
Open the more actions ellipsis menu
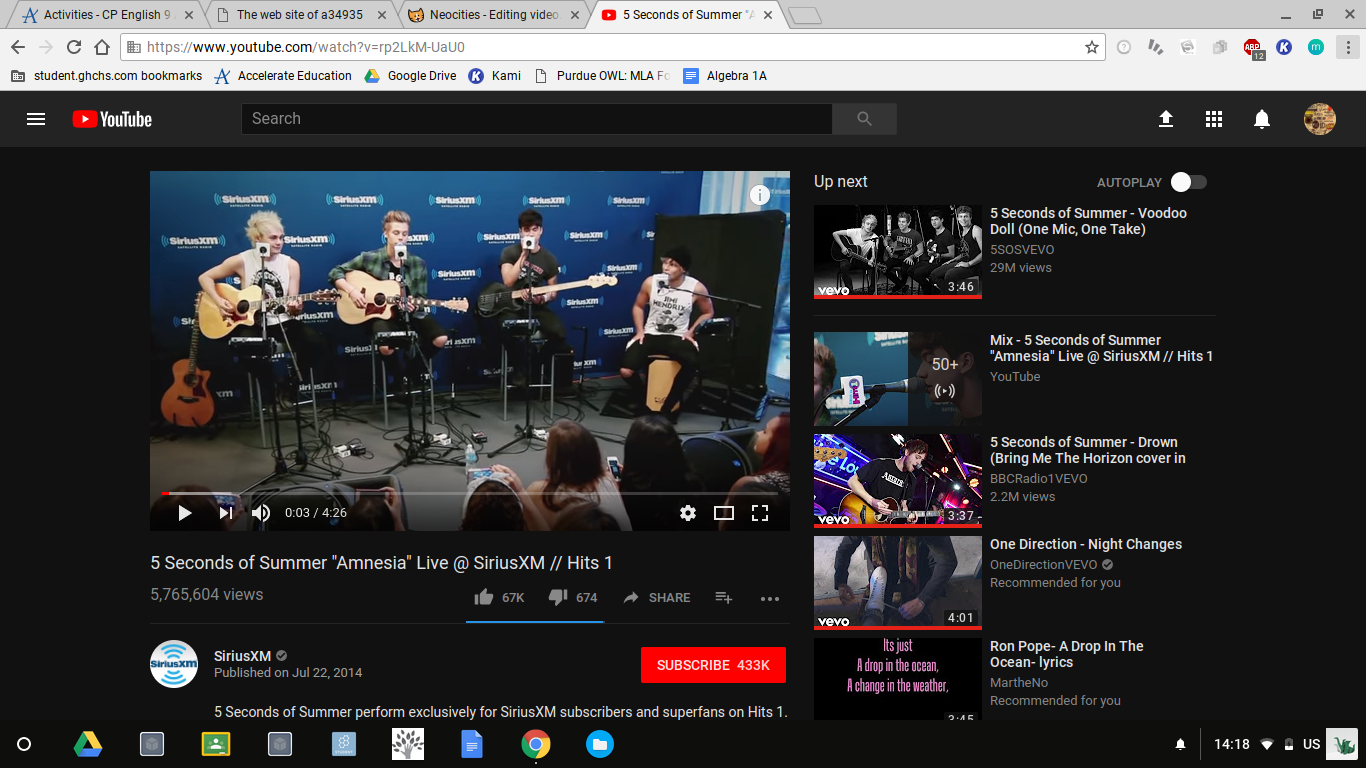point(769,598)
